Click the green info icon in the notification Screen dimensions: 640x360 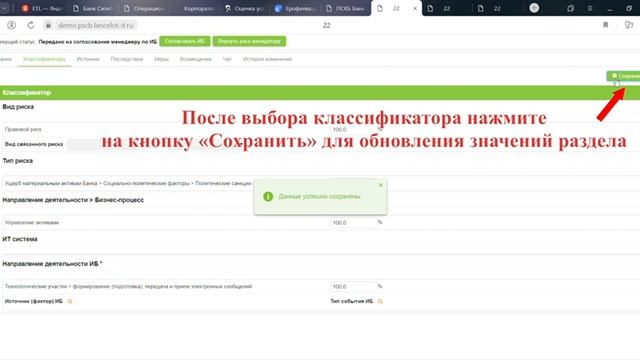(x=268, y=196)
